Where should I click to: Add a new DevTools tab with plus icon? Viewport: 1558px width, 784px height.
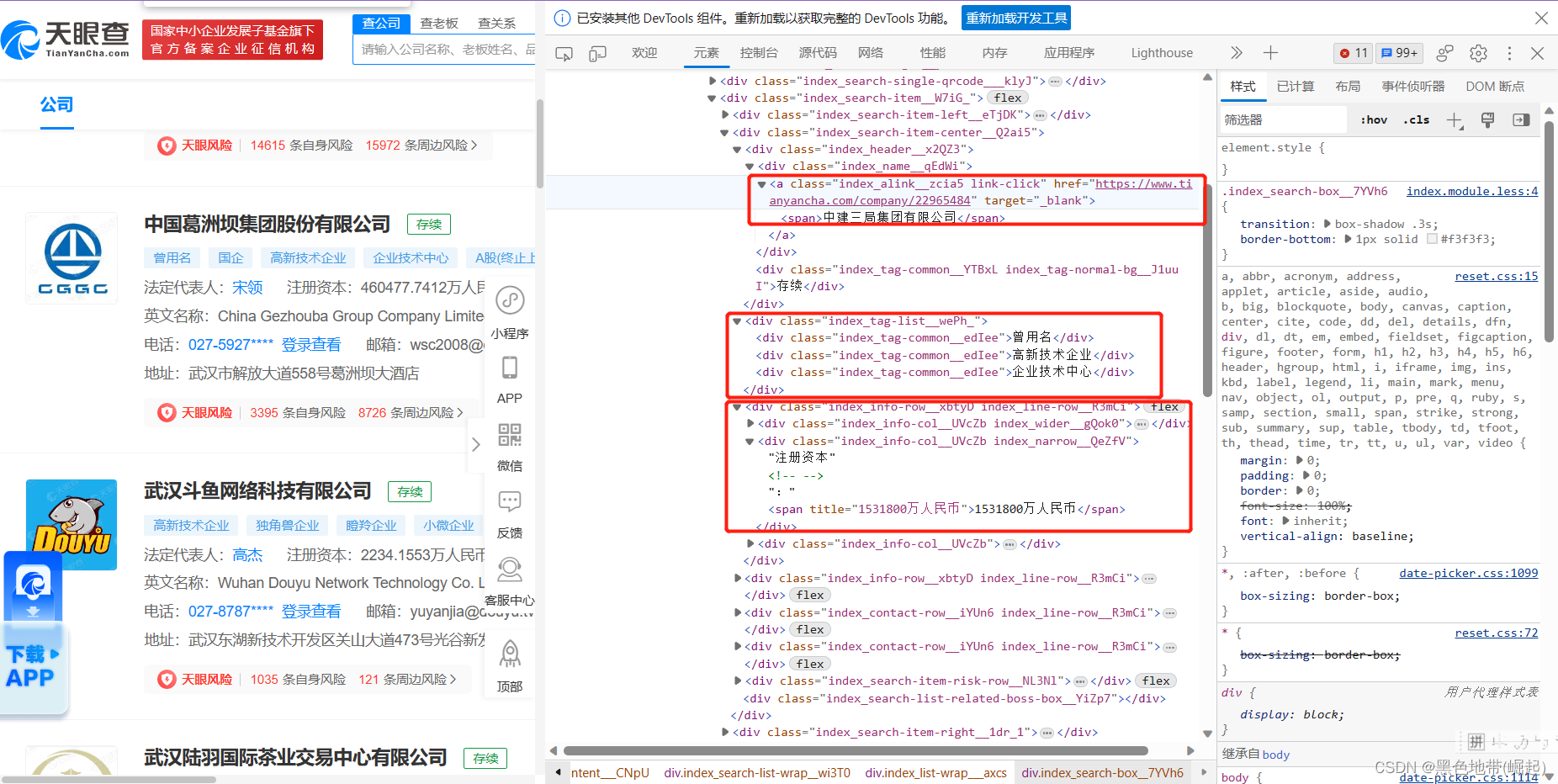click(x=1270, y=53)
